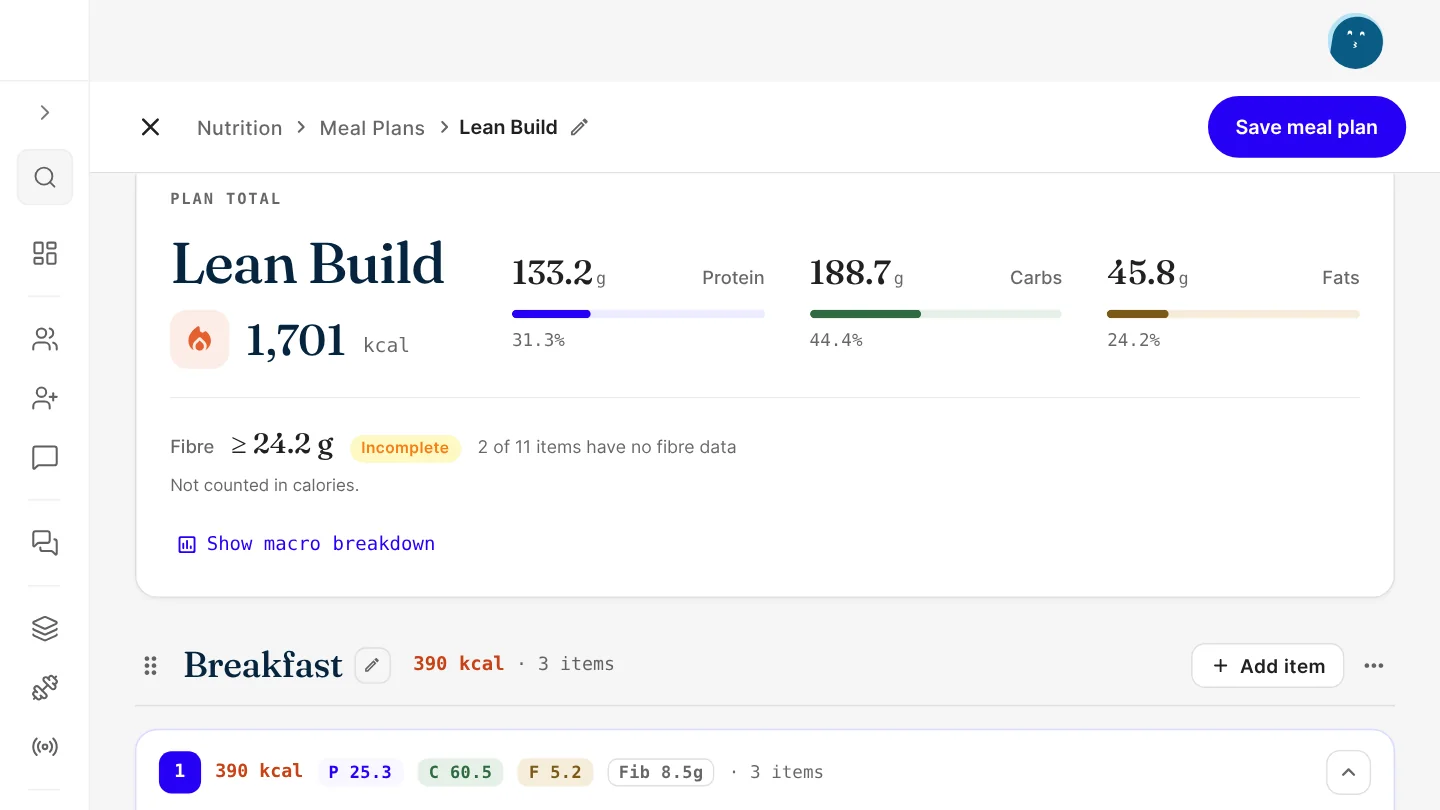Click the add client person-plus icon
Image resolution: width=1440 pixels, height=810 pixels.
pos(45,398)
